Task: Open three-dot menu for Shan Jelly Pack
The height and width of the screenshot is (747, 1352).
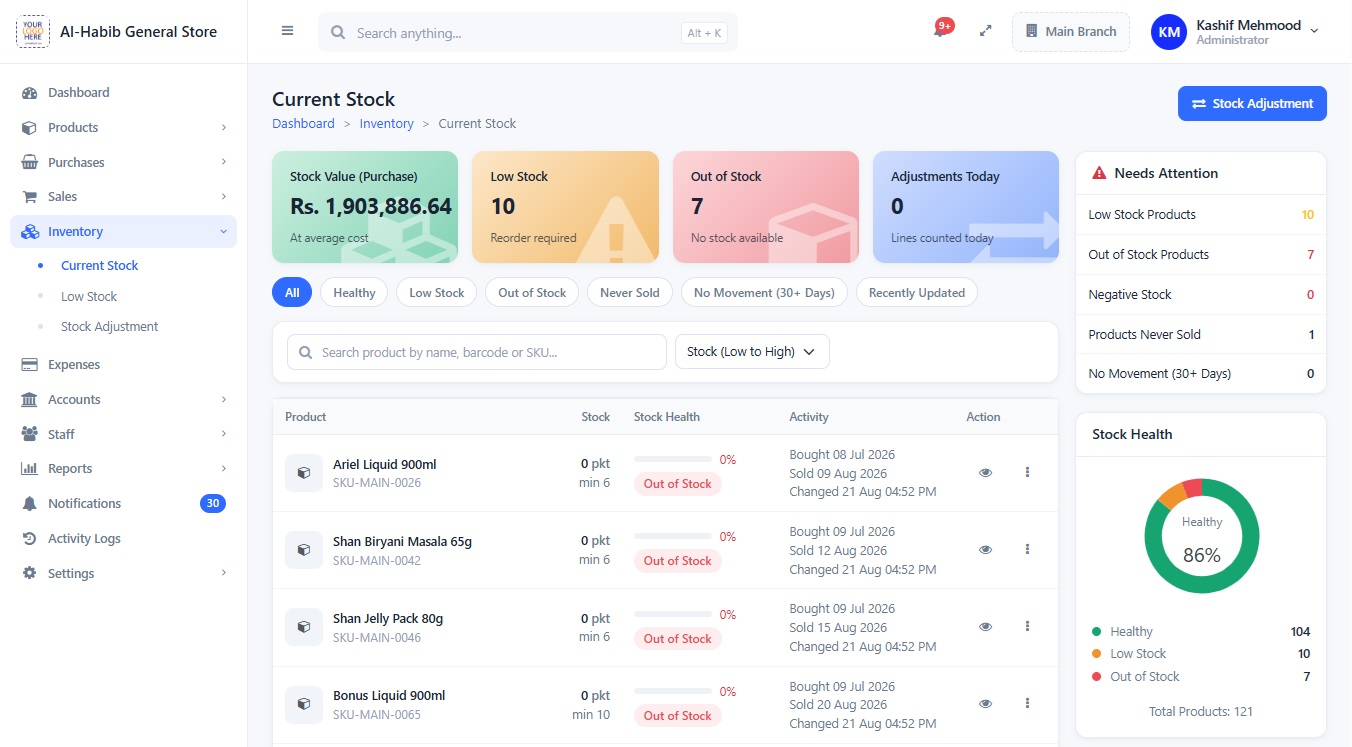Action: (x=1027, y=626)
